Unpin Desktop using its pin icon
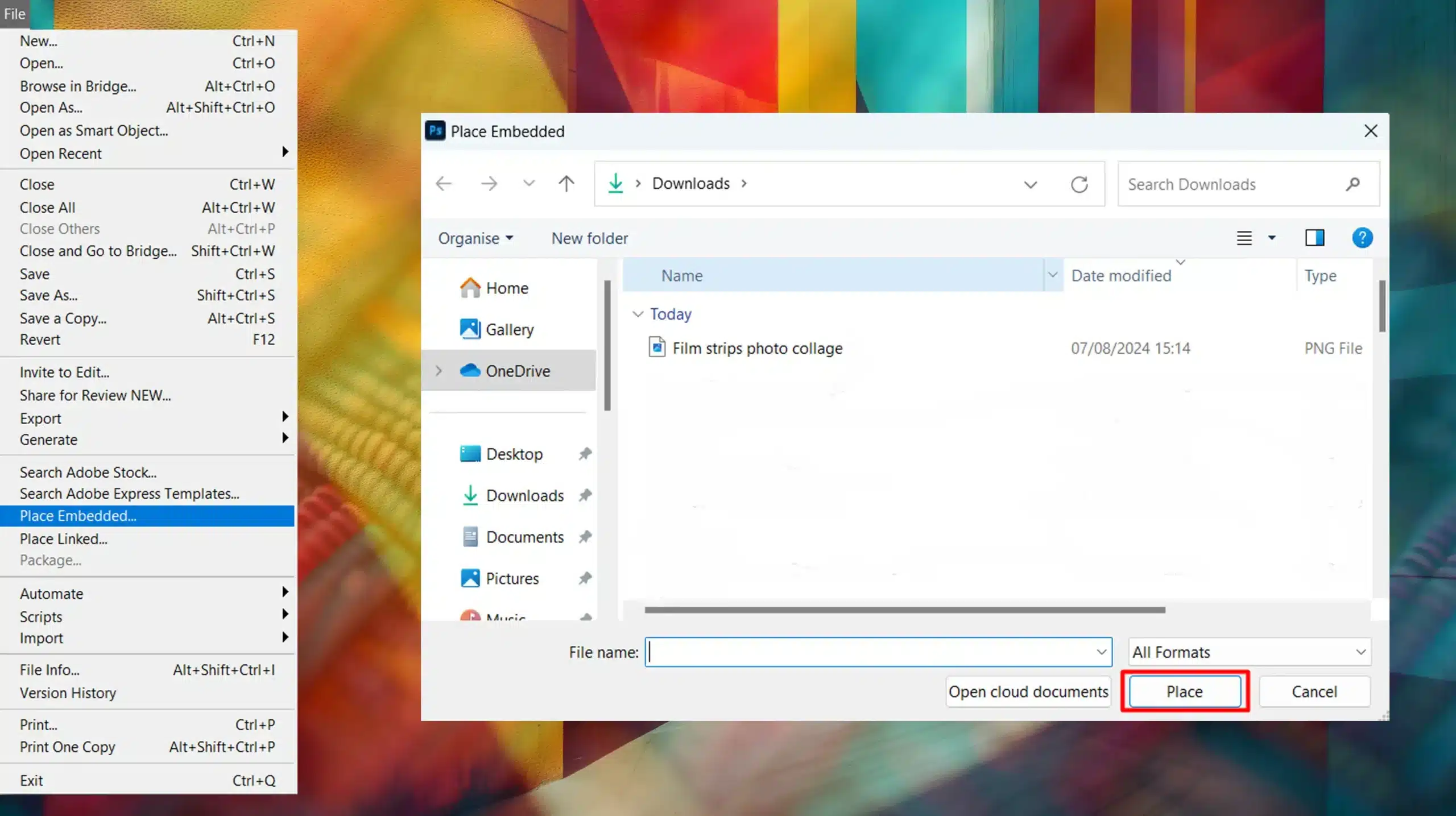Image resolution: width=1456 pixels, height=816 pixels. [x=585, y=454]
